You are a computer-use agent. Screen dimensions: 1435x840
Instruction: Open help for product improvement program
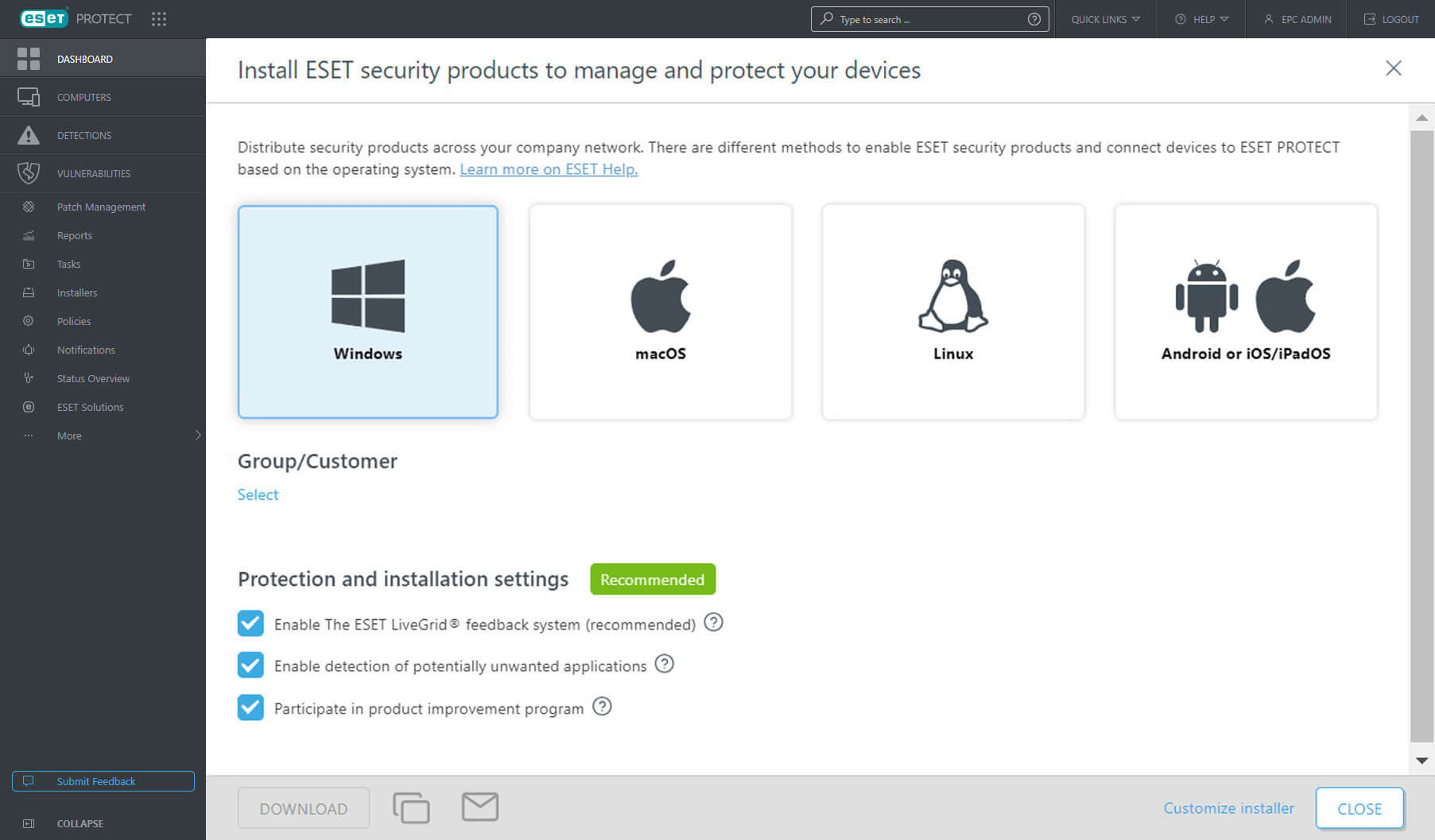[x=602, y=706]
